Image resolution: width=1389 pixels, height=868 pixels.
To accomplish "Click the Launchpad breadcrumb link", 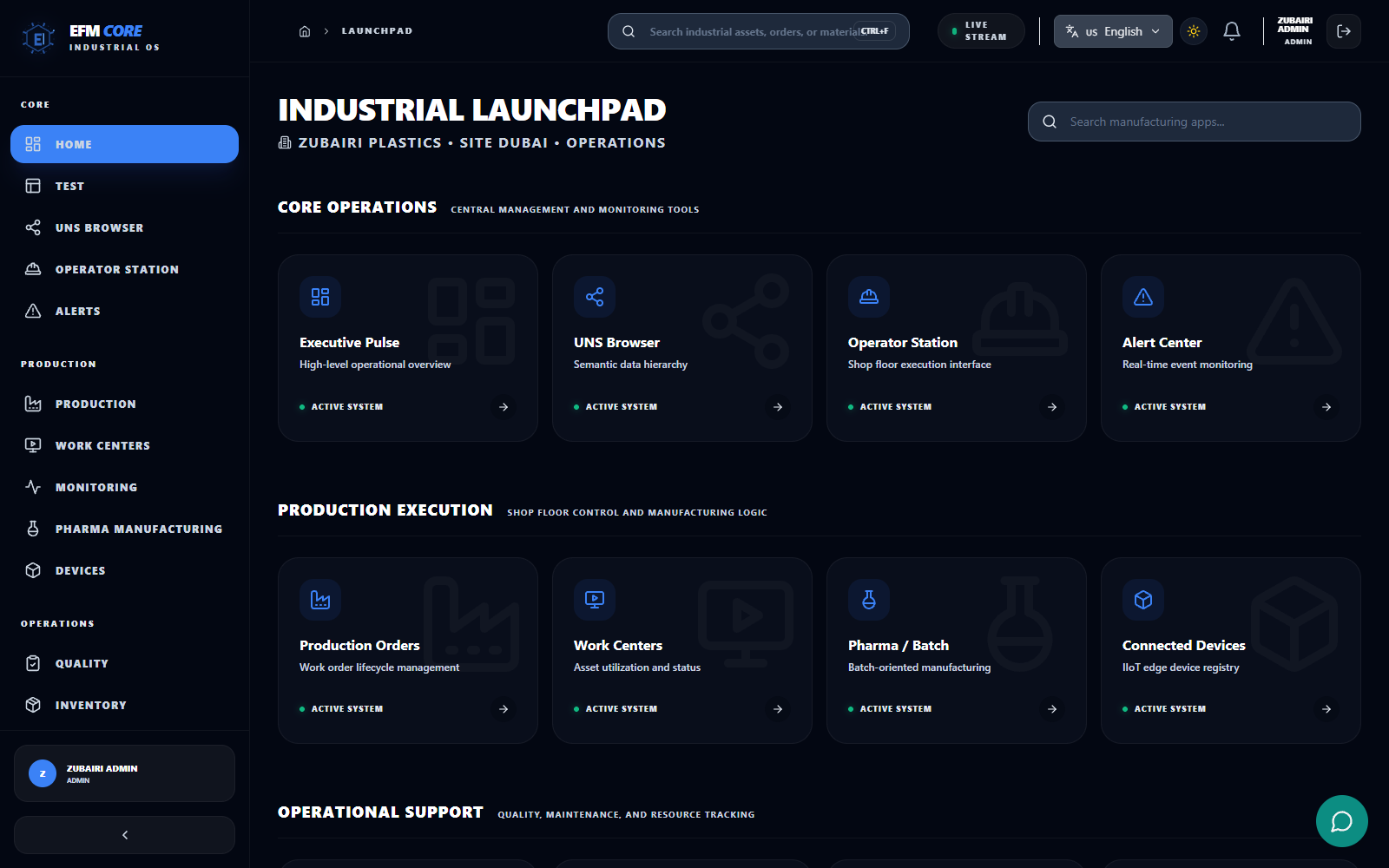I will [x=377, y=30].
